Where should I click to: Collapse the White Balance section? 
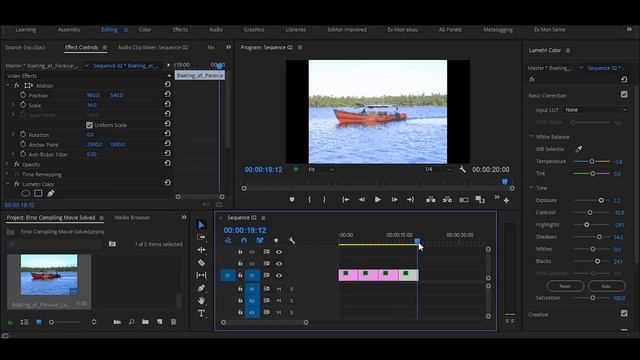(531, 136)
